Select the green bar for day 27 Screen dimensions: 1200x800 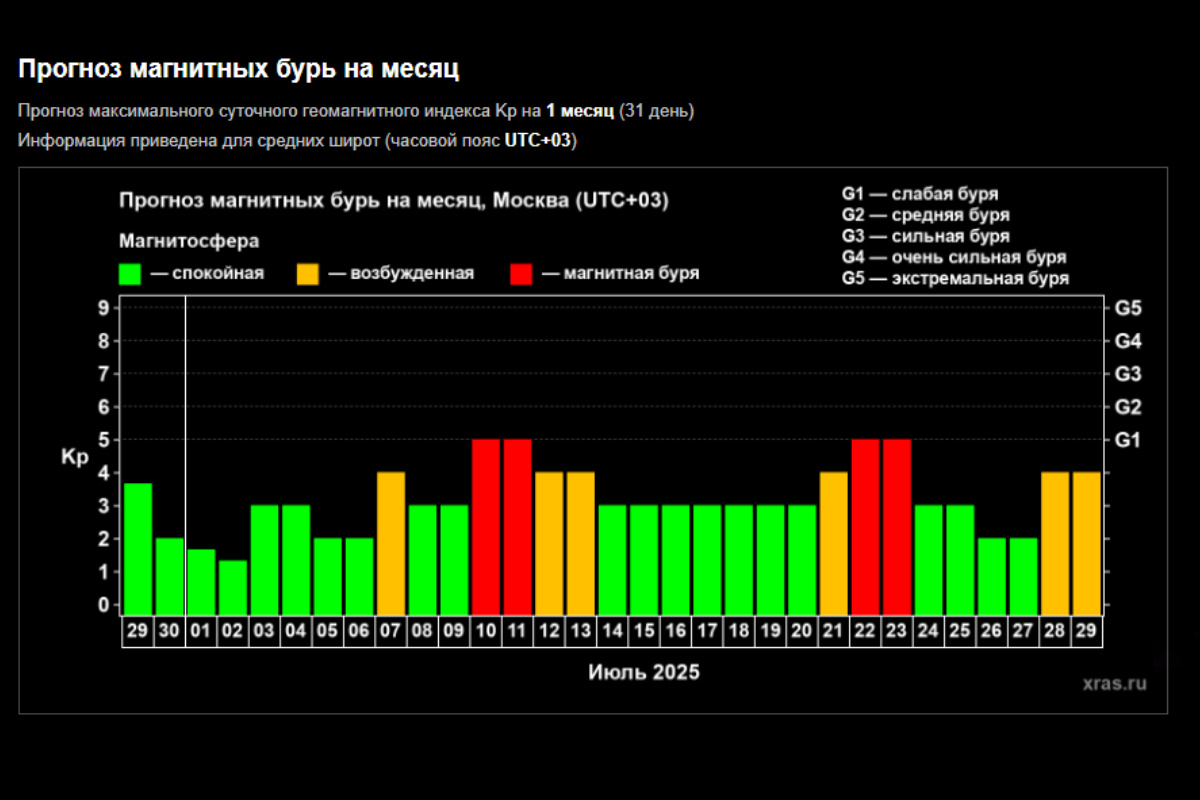point(1024,576)
